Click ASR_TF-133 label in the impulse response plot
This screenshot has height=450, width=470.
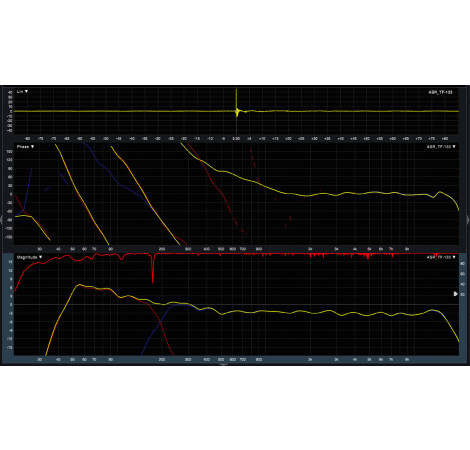[x=440, y=92]
